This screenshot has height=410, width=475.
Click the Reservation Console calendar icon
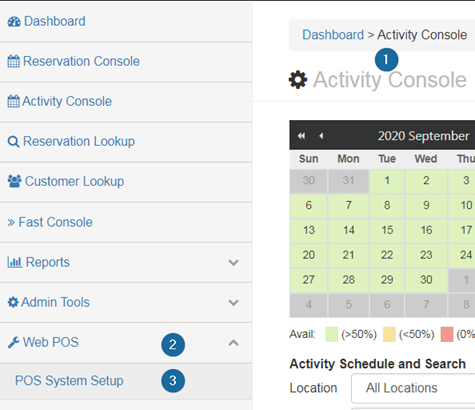pyautogui.click(x=14, y=61)
